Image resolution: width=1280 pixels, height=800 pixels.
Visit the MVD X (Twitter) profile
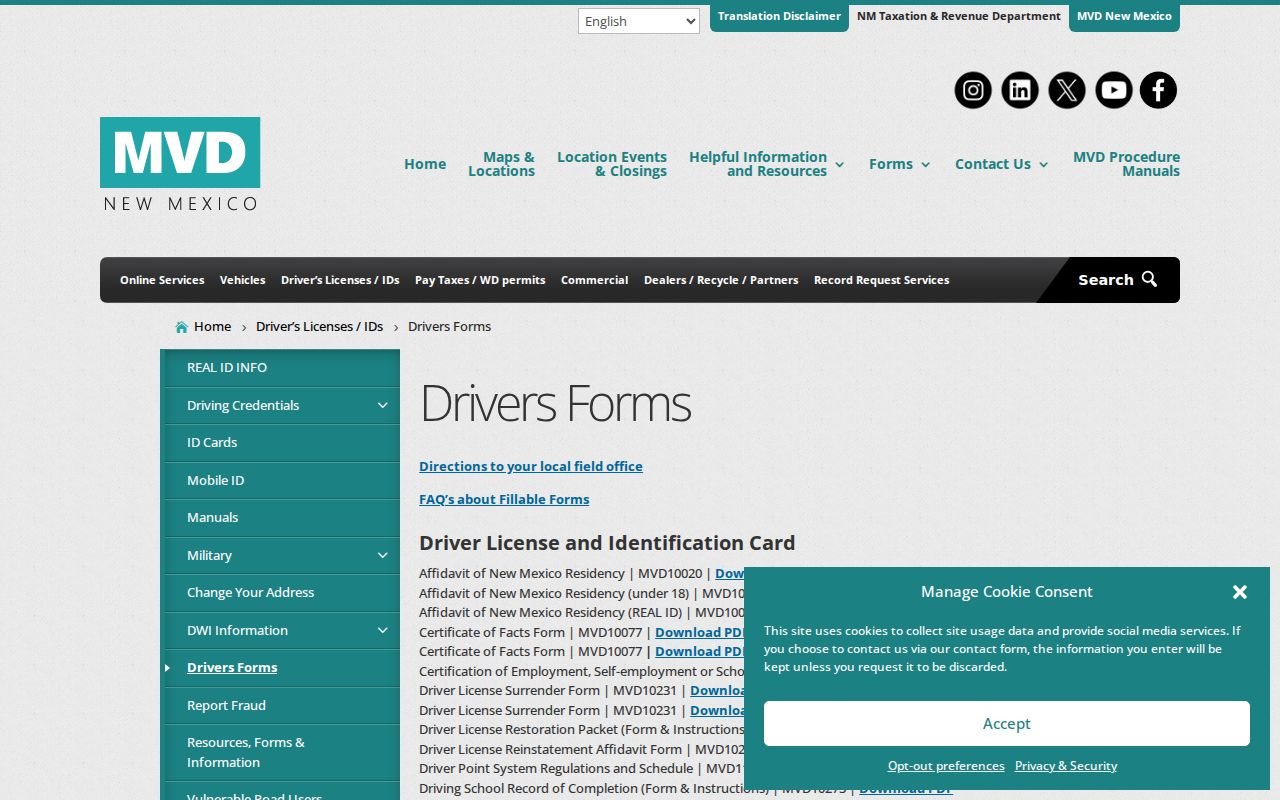pos(1067,91)
